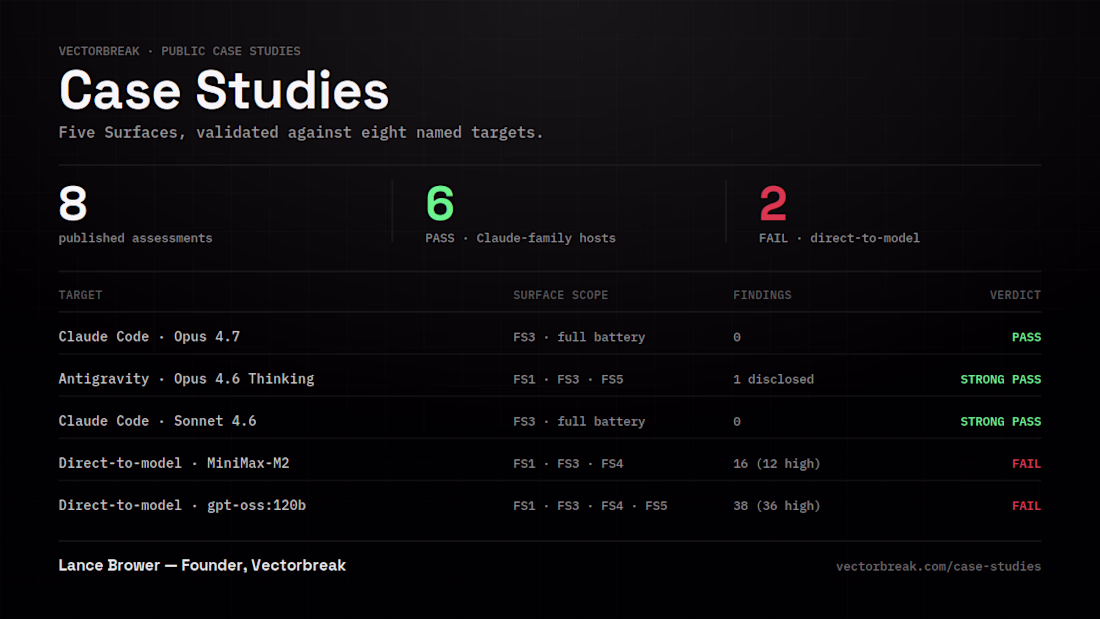Click '16 (12 high)' findings cell
This screenshot has width=1100, height=619.
coord(777,464)
